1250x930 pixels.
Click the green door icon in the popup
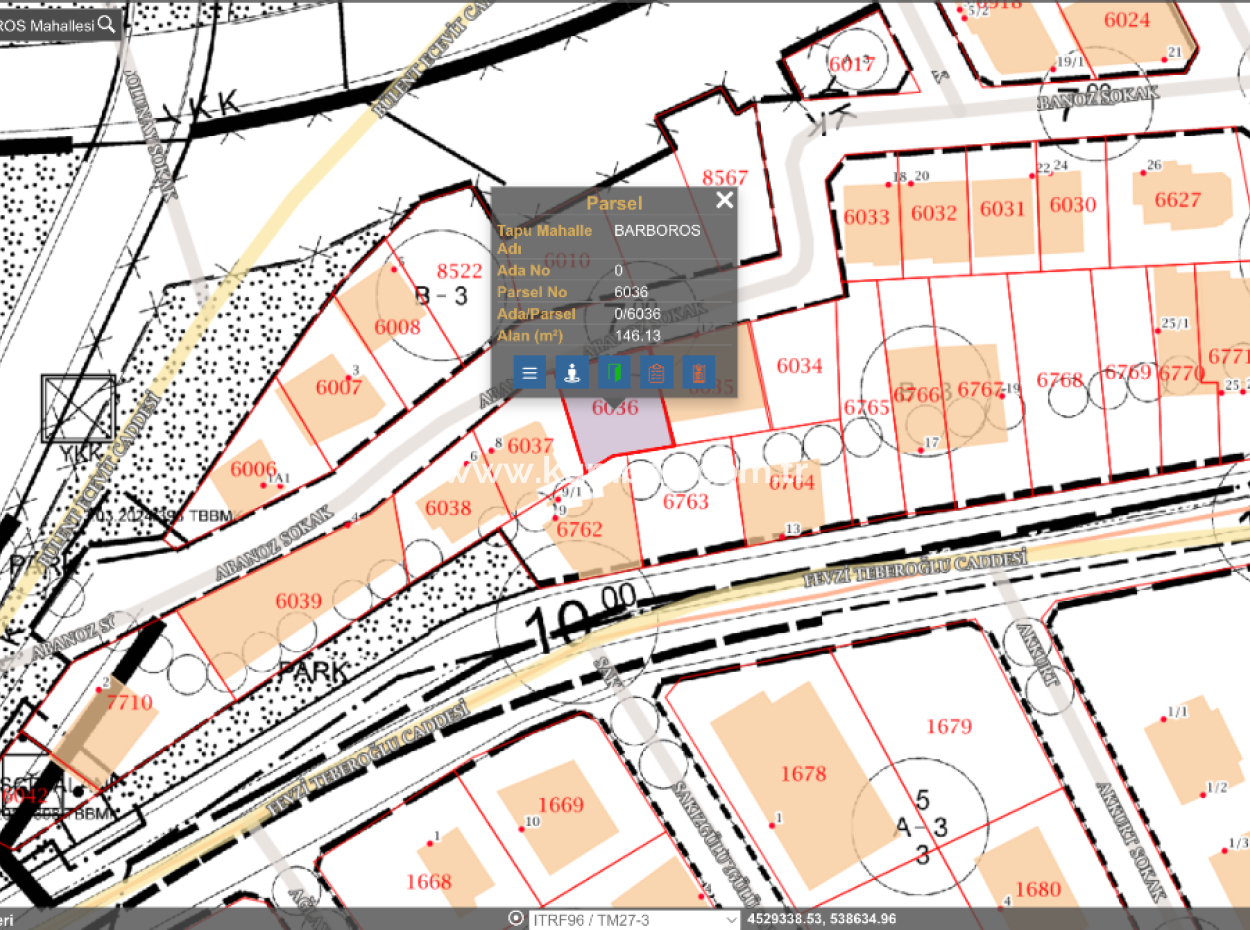coord(613,372)
